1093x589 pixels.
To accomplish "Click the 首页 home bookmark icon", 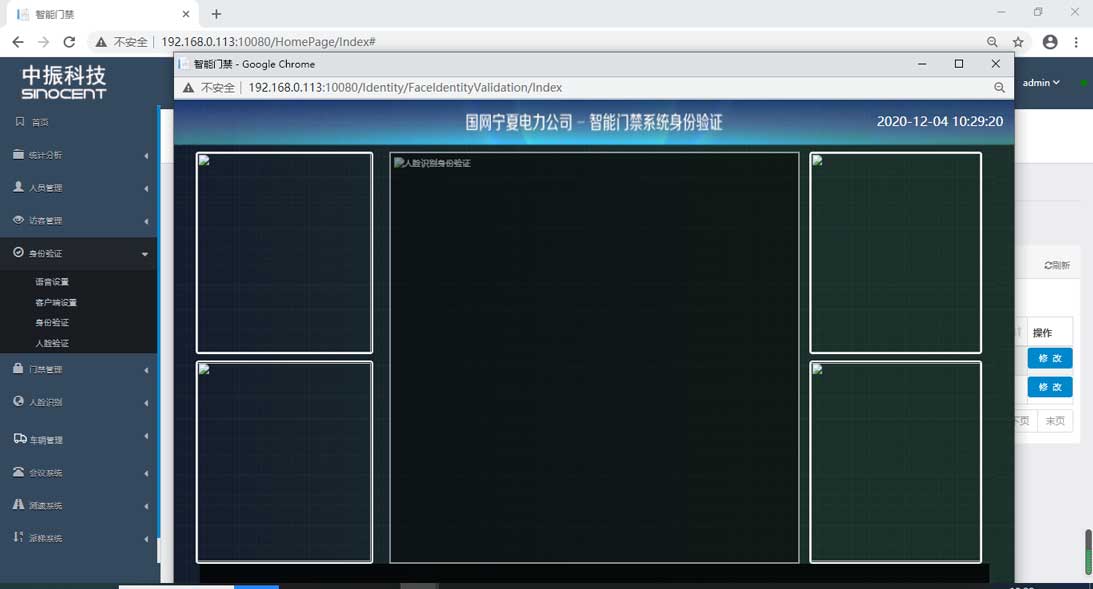I will pyautogui.click(x=19, y=122).
